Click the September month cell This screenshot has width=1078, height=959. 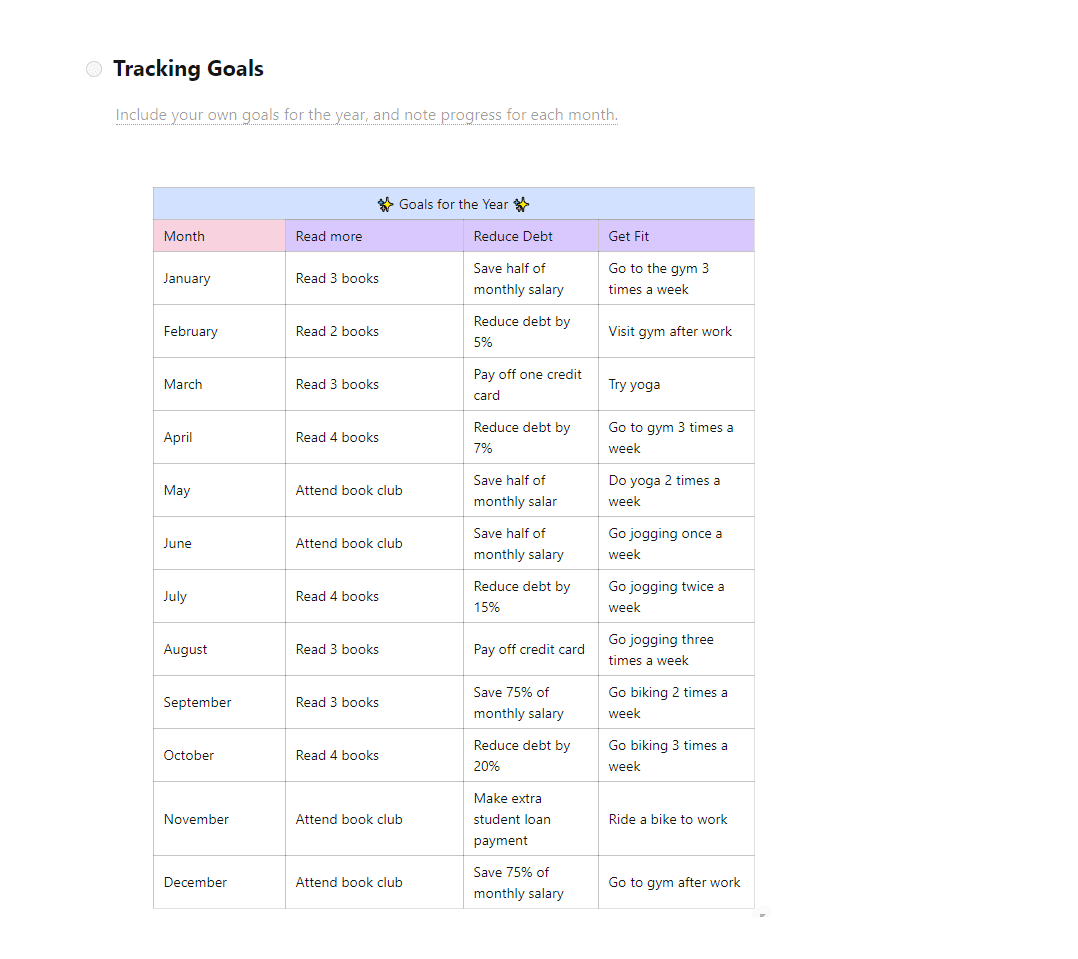tap(219, 702)
